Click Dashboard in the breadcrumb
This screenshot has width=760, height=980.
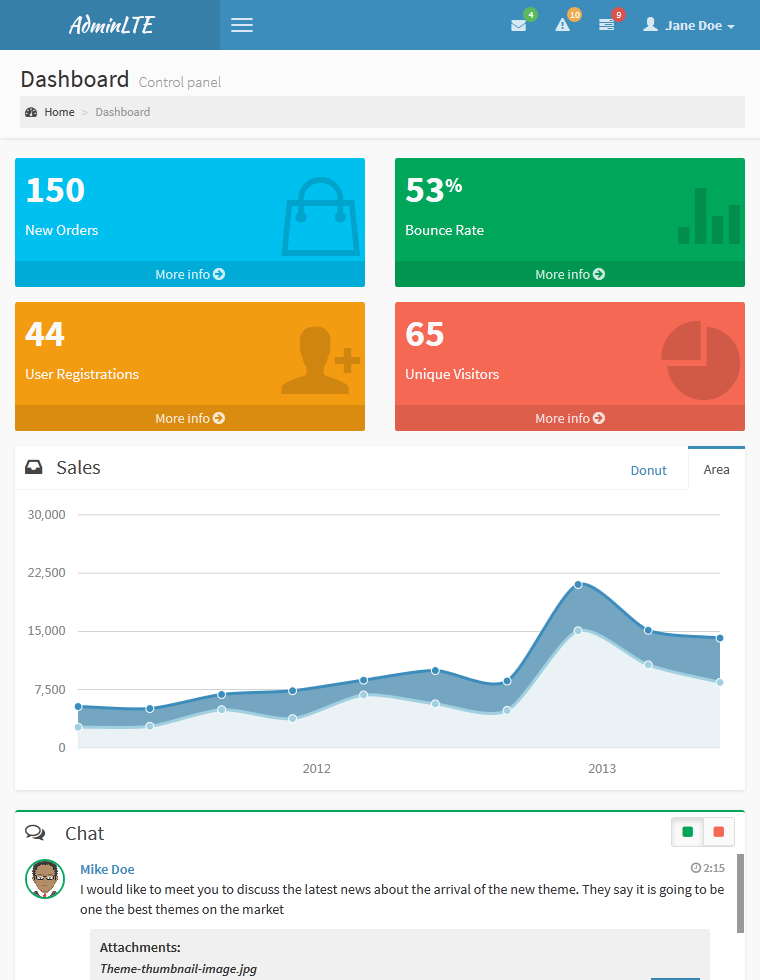point(122,112)
